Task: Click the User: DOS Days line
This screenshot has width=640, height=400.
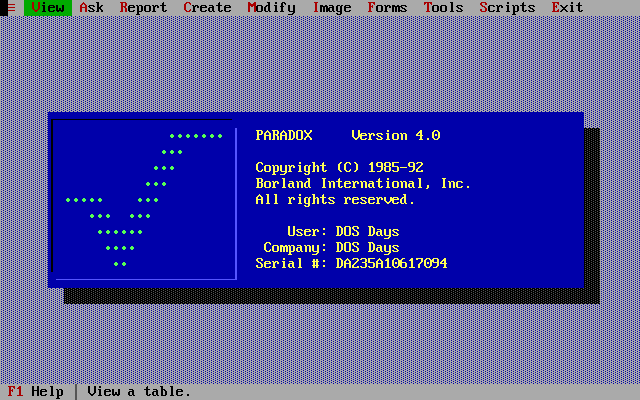Action: (343, 231)
